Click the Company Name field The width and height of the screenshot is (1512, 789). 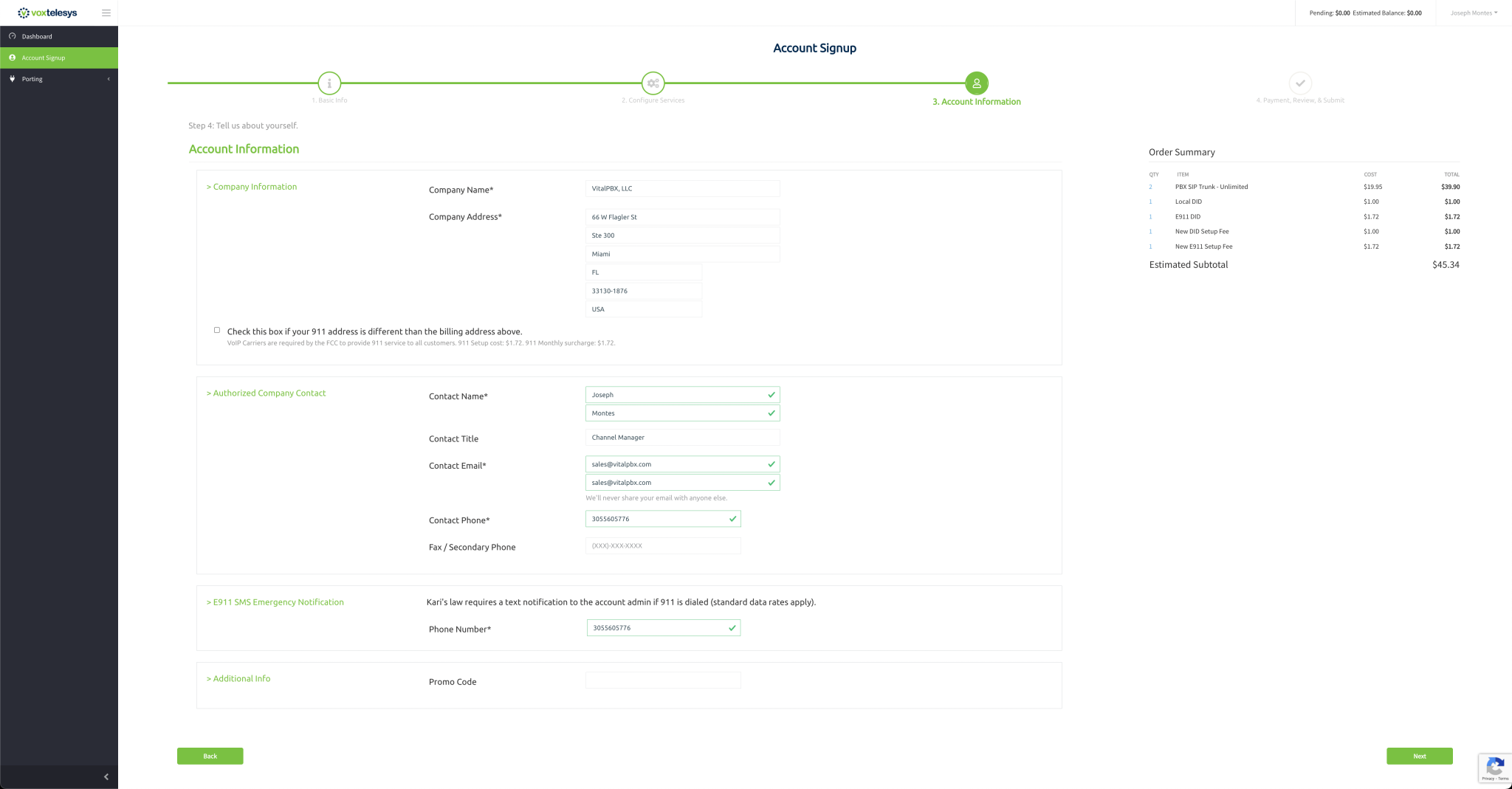(x=682, y=188)
